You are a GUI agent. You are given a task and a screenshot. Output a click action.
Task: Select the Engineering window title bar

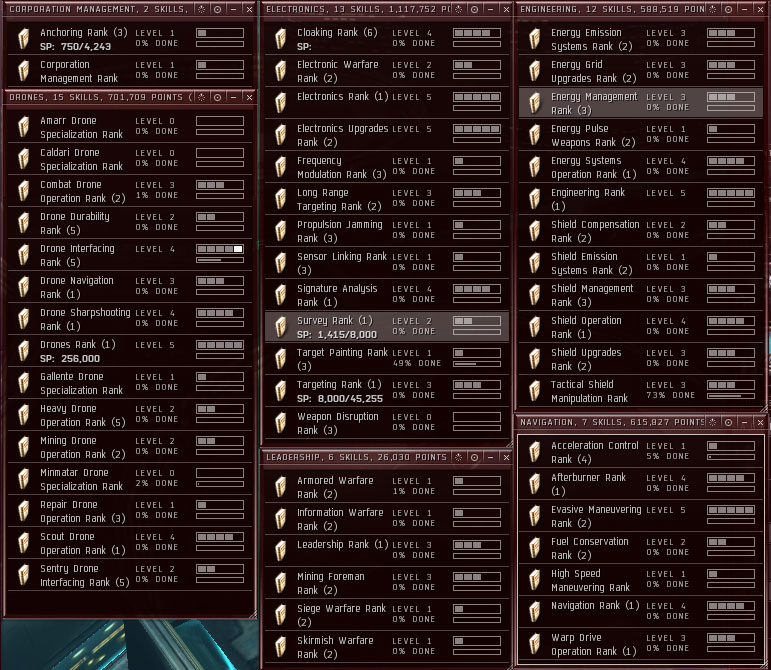[x=642, y=9]
